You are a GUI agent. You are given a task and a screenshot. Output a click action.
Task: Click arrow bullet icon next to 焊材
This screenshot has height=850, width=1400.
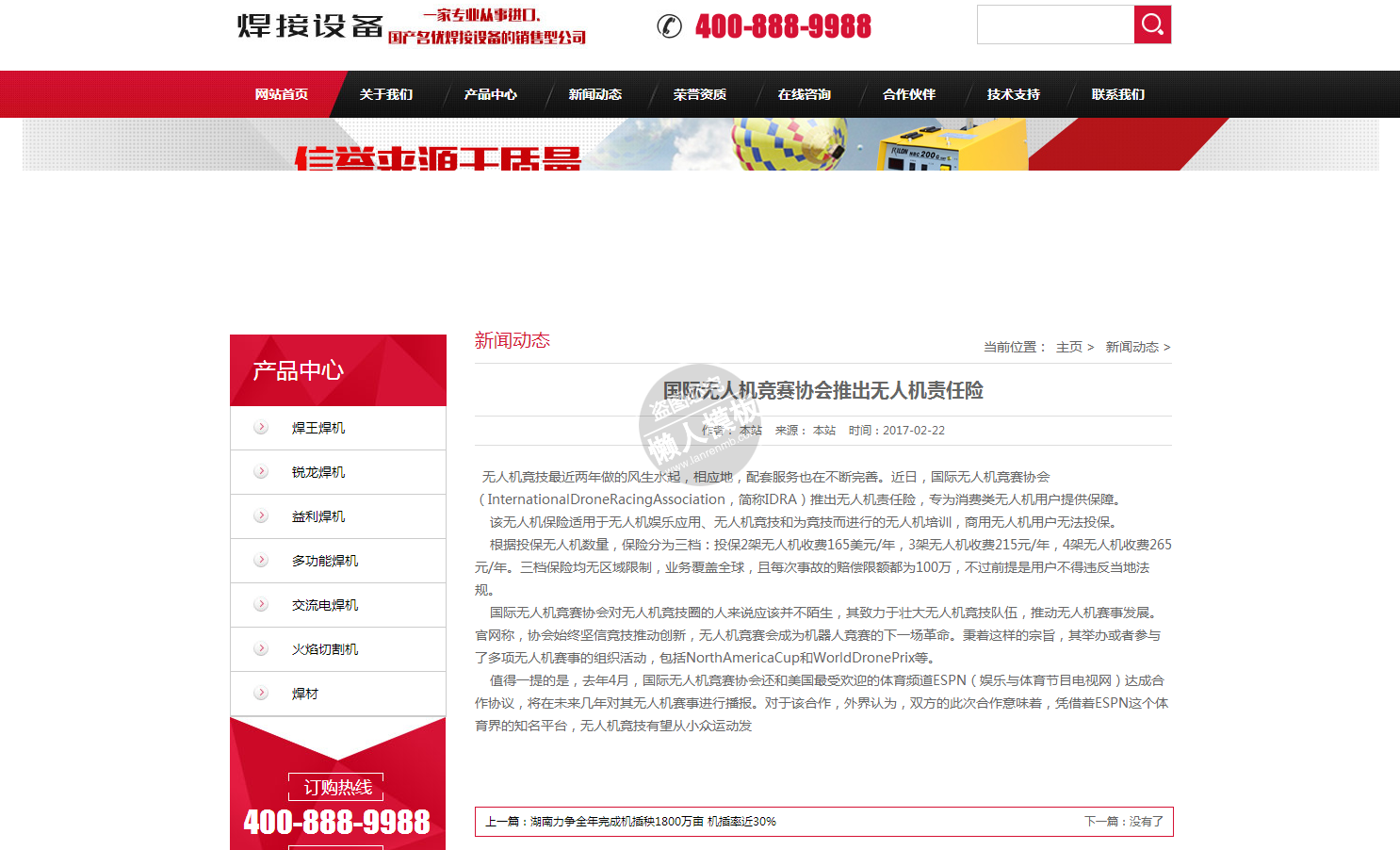point(261,694)
